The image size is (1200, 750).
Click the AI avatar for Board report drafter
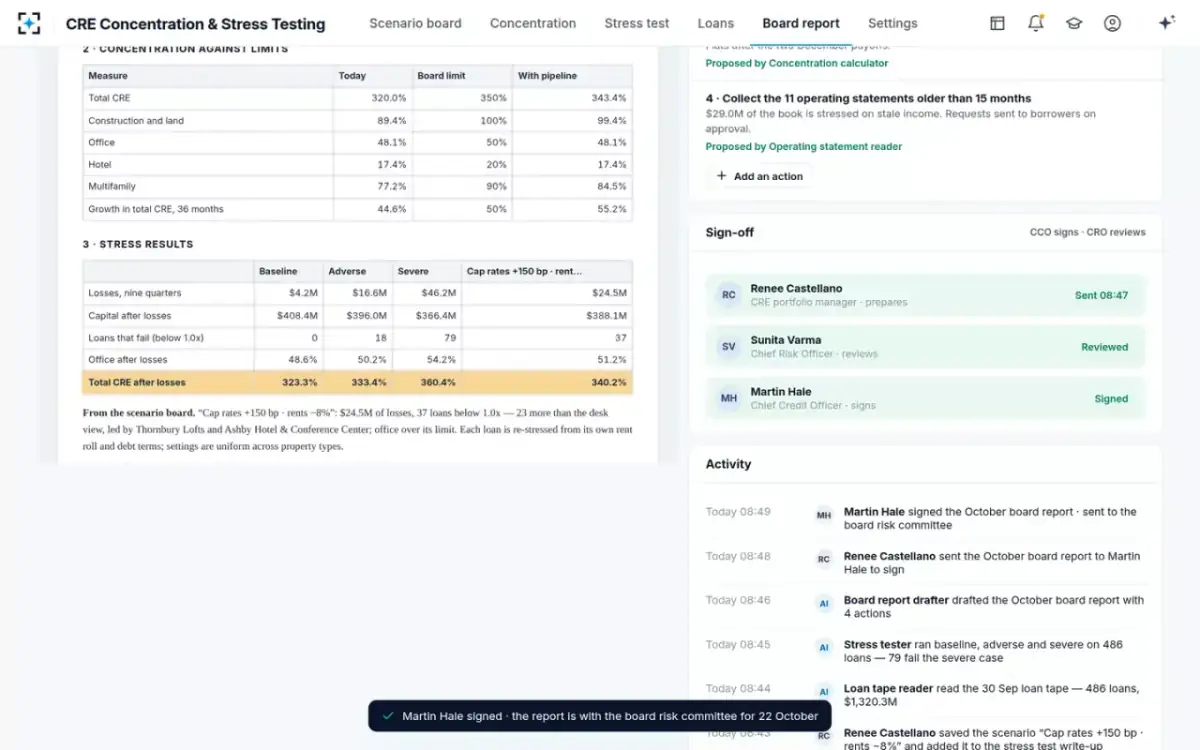click(824, 603)
